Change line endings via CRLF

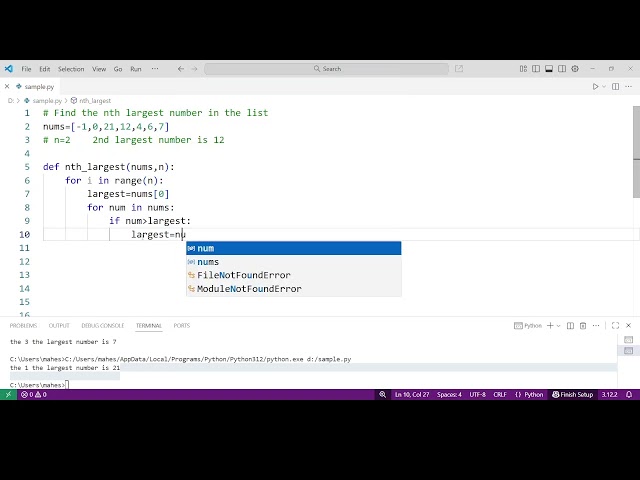click(x=500, y=394)
